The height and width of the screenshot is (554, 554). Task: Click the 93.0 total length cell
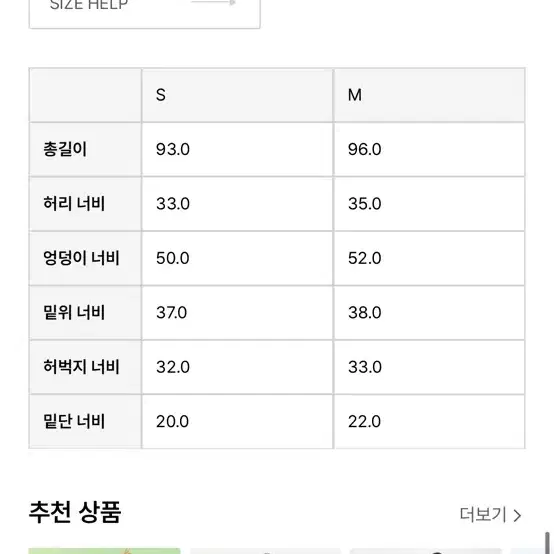click(x=237, y=149)
